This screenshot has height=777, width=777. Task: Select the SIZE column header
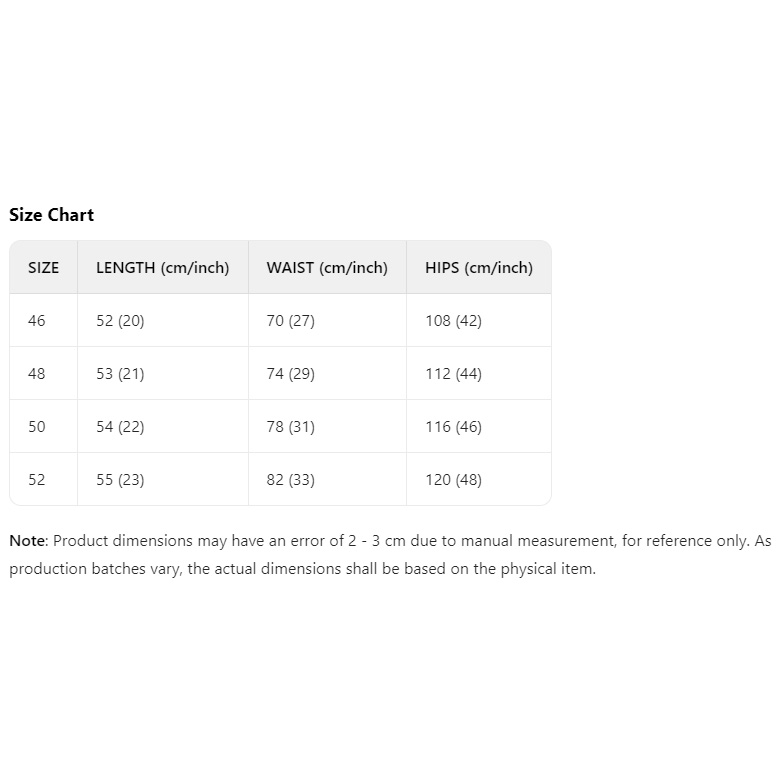click(x=43, y=268)
